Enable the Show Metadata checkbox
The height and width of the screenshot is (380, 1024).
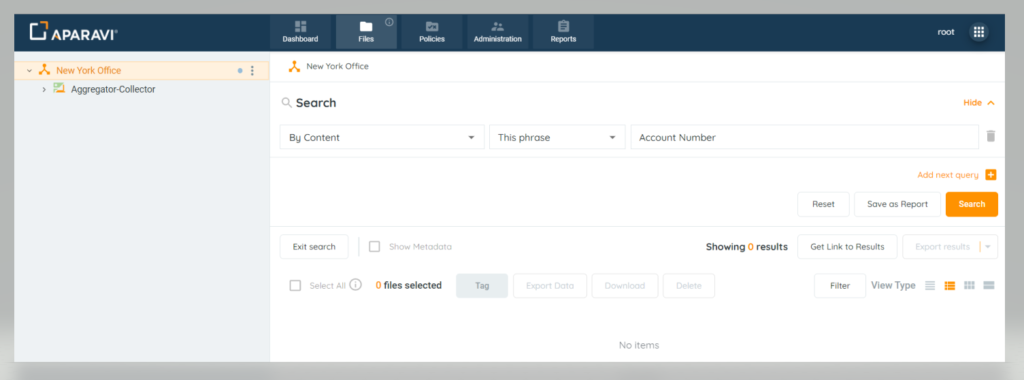pyautogui.click(x=374, y=247)
